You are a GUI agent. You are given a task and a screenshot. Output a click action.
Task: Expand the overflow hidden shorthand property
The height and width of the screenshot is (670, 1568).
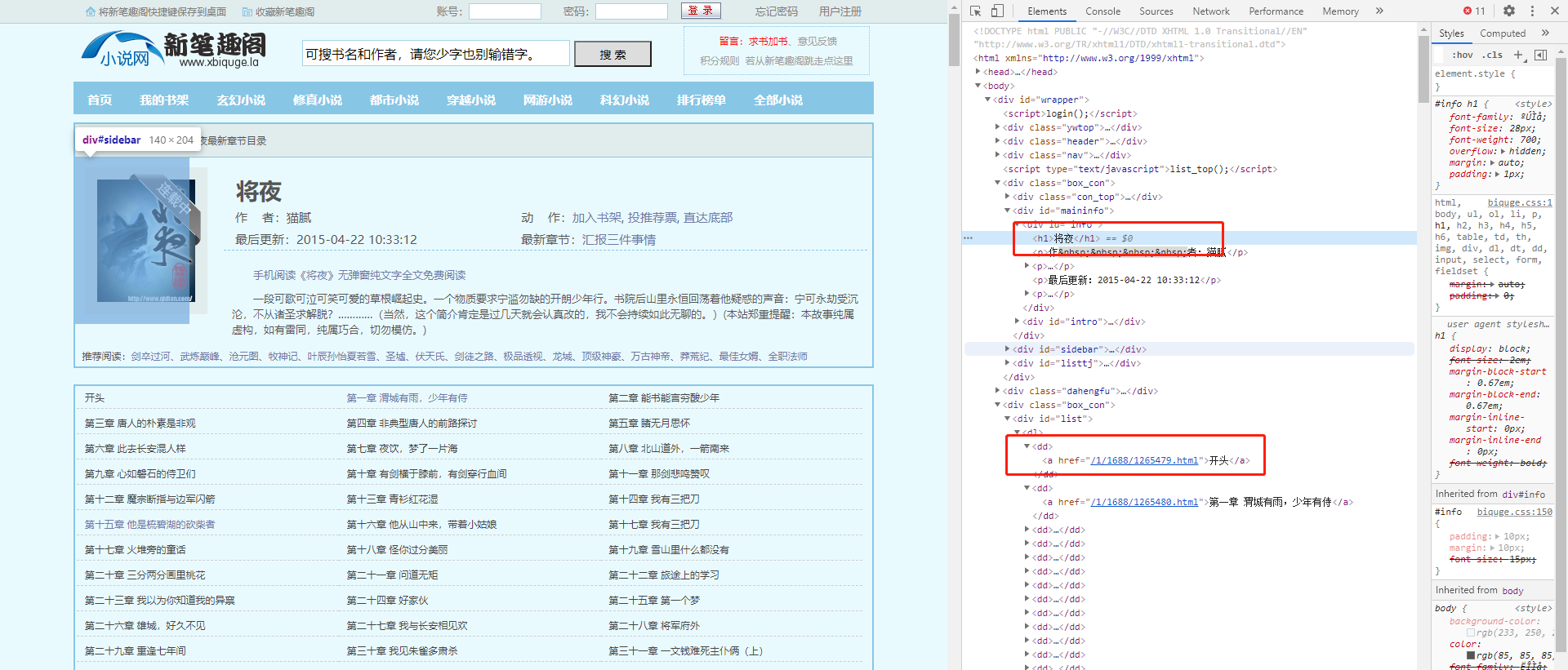pyautogui.click(x=1503, y=152)
